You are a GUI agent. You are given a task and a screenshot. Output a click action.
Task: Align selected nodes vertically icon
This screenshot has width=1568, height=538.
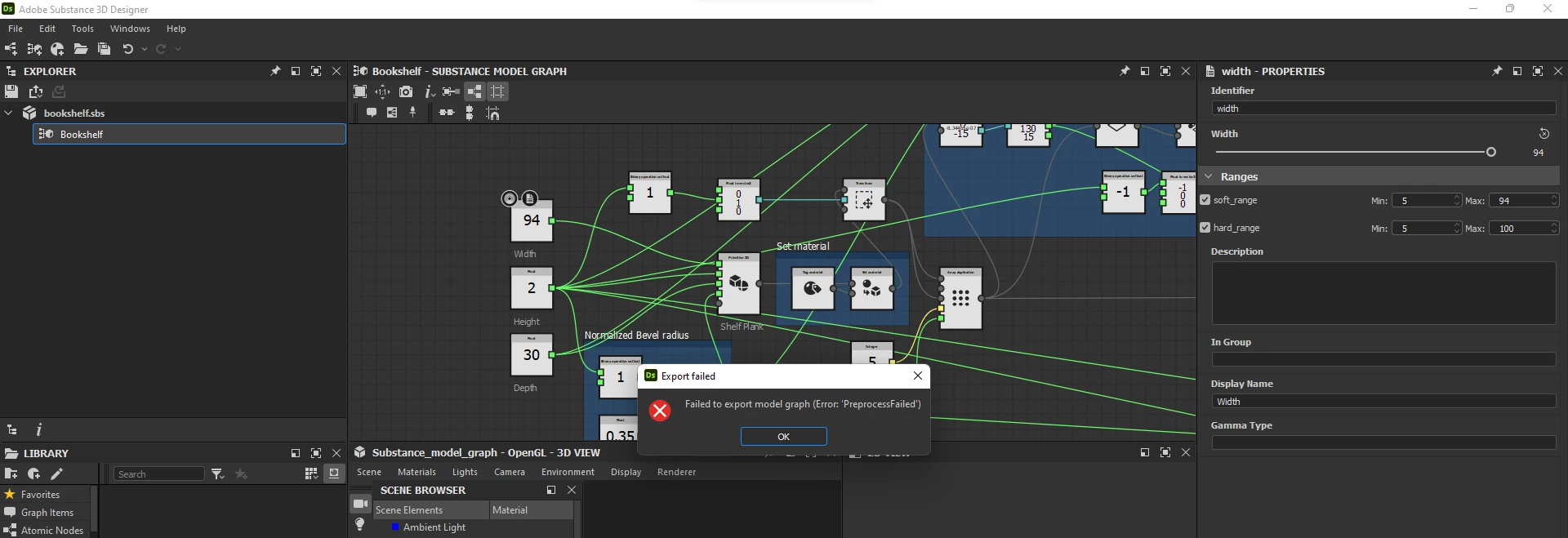point(470,113)
